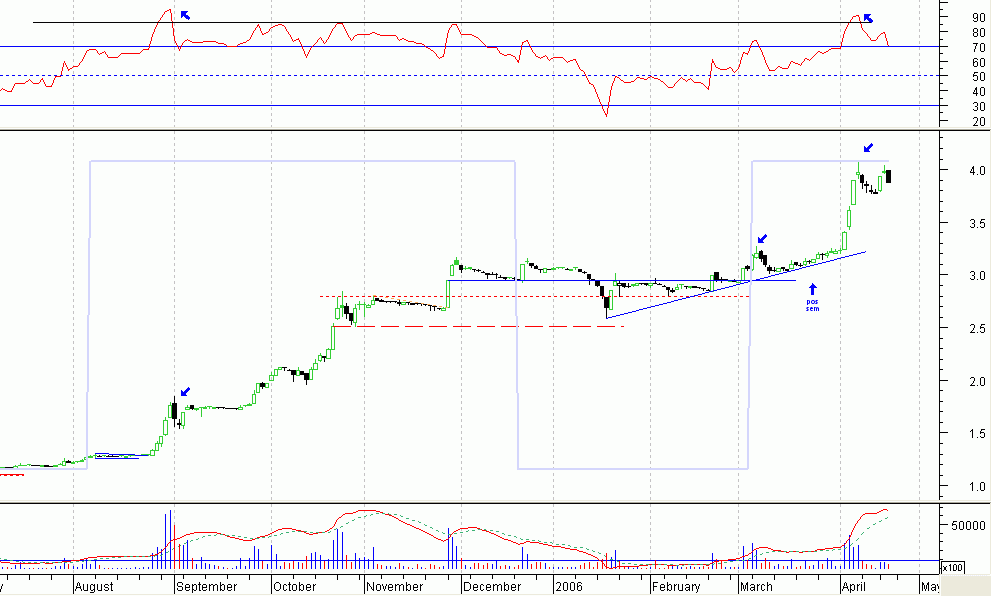Select the rising blue trendline under the March candles
The width and height of the screenshot is (991, 596).
pos(736,285)
